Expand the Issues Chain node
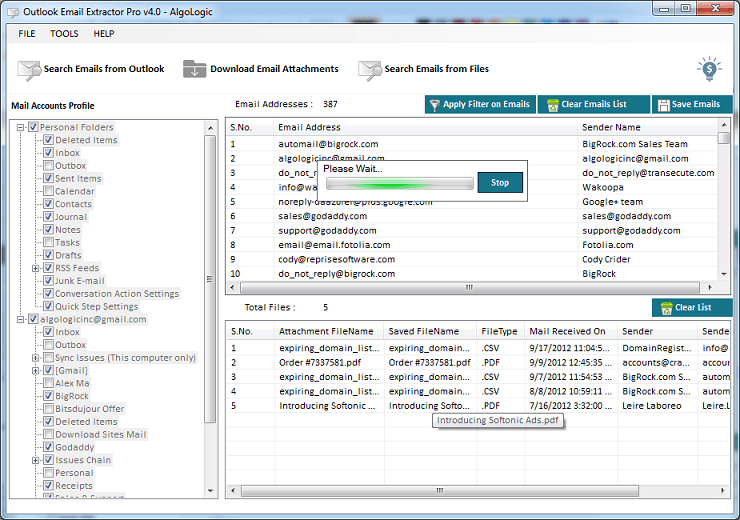Viewport: 740px width, 520px height. (35, 460)
